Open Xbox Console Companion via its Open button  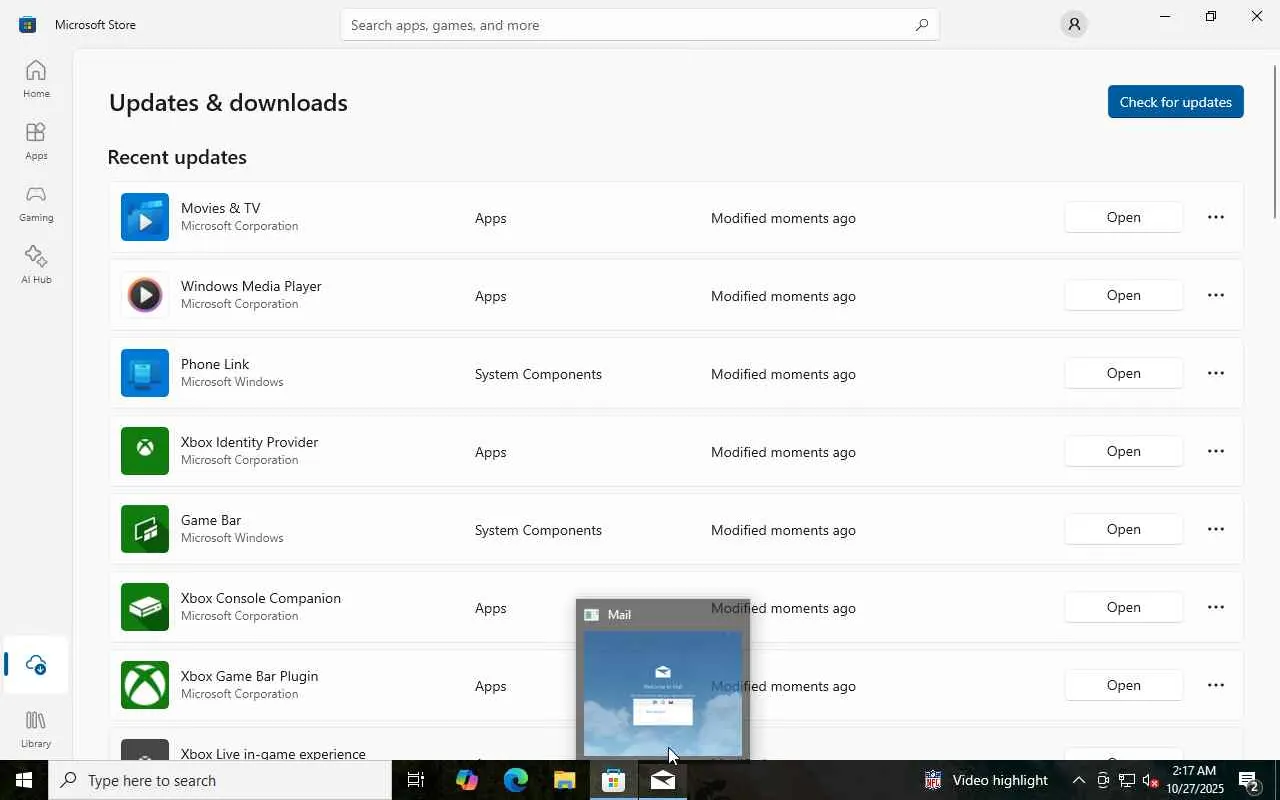tap(1124, 607)
